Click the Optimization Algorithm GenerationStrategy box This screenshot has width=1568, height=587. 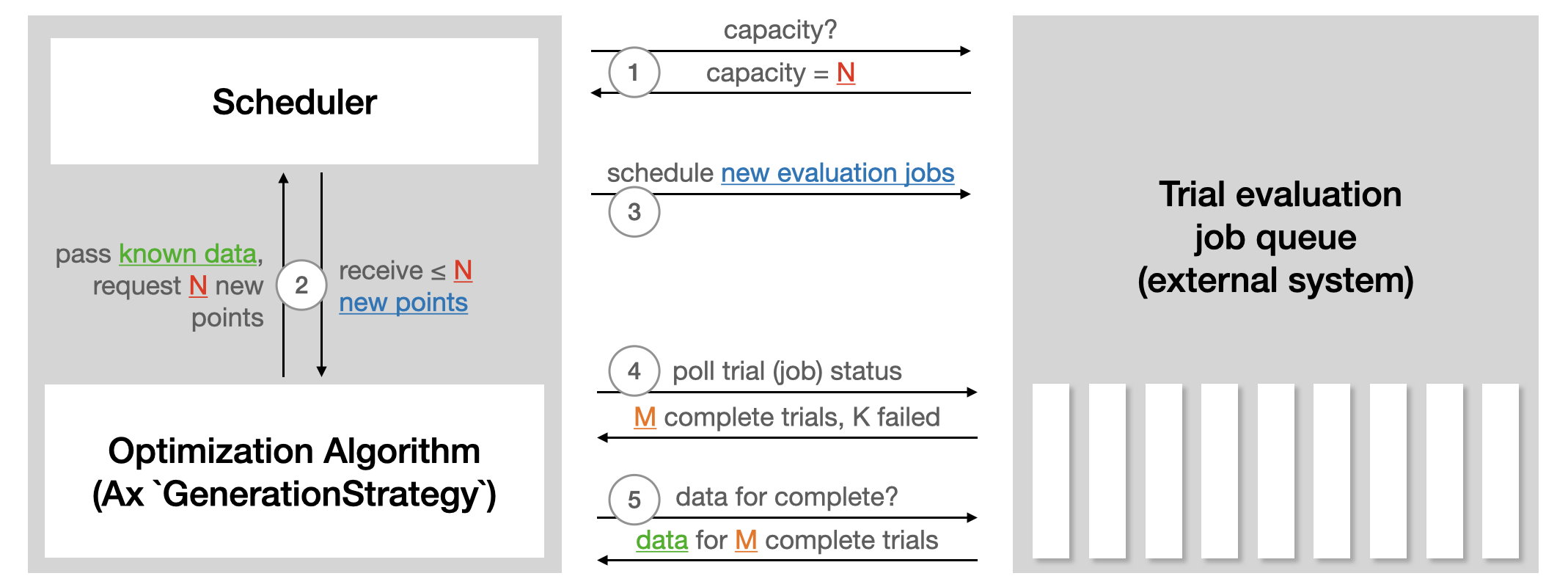coord(294,471)
